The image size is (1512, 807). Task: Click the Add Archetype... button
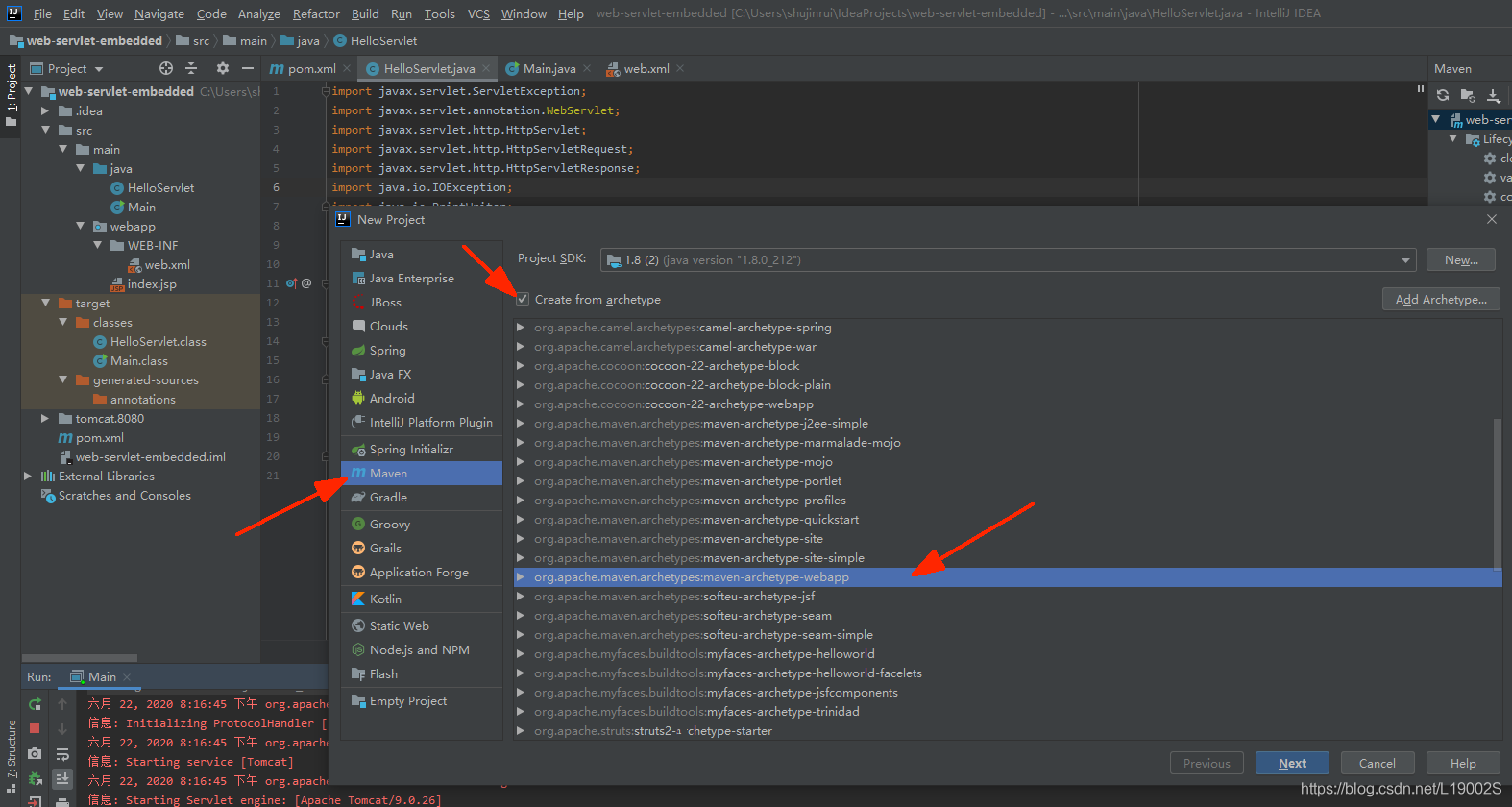click(1441, 299)
